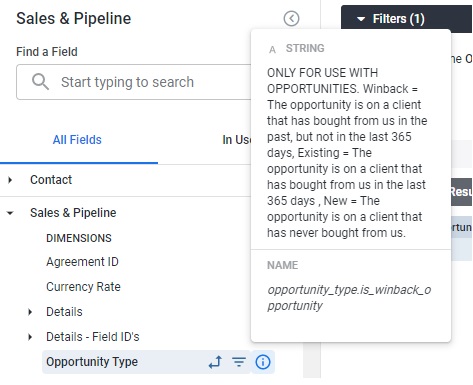Click the string type icon in tooltip
Viewport: 473px width, 385px height.
tap(272, 49)
